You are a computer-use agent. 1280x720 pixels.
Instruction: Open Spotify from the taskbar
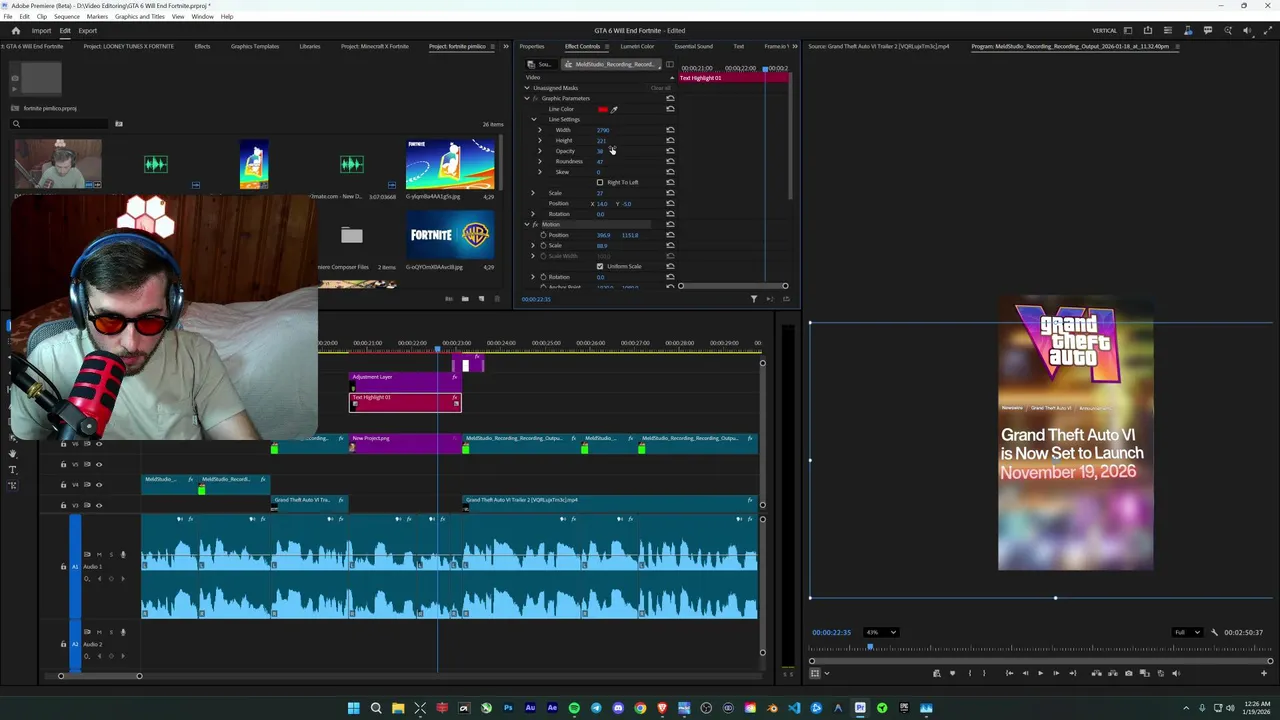coord(574,708)
